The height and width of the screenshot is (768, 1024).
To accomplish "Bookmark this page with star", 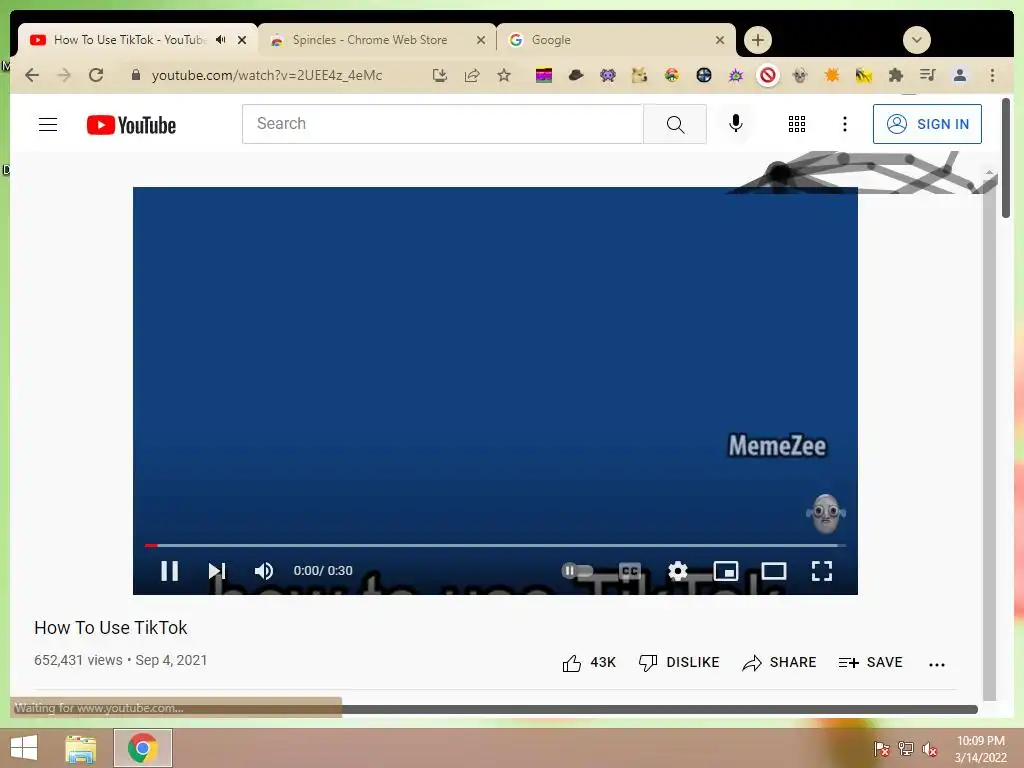I will (504, 75).
